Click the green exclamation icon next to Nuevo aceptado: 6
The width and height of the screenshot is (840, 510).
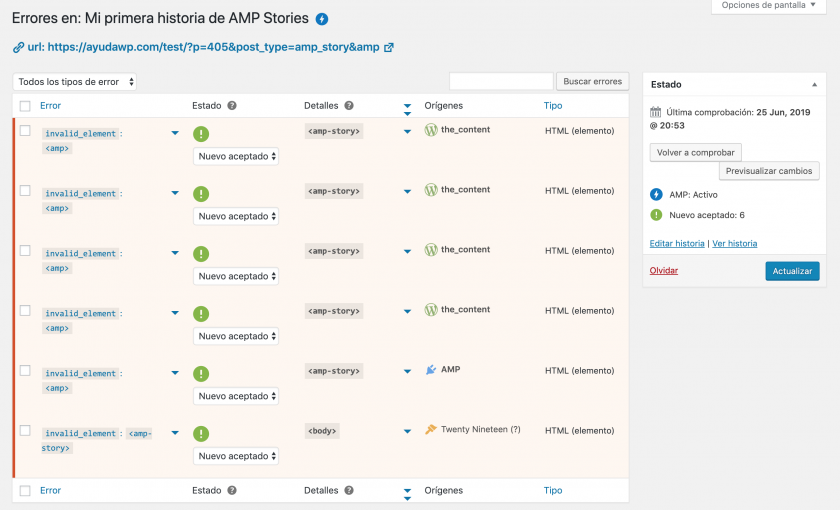[x=656, y=214]
